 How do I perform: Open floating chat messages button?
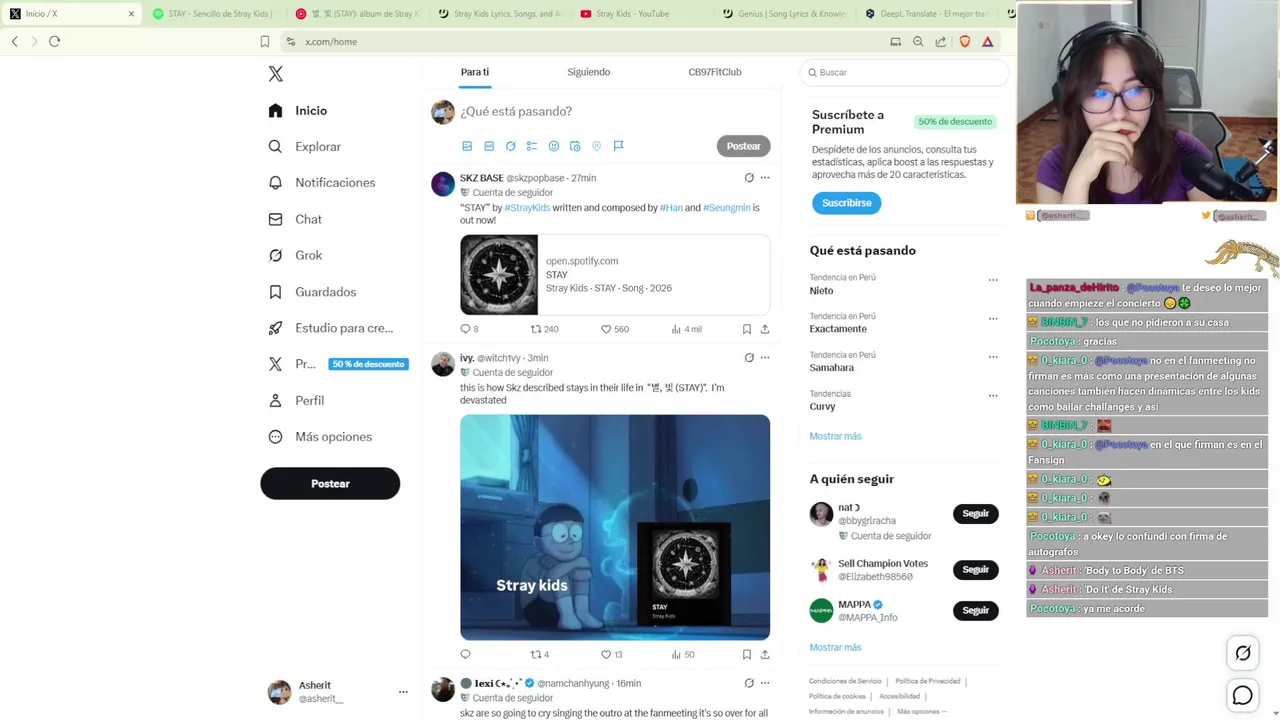[x=1242, y=695]
